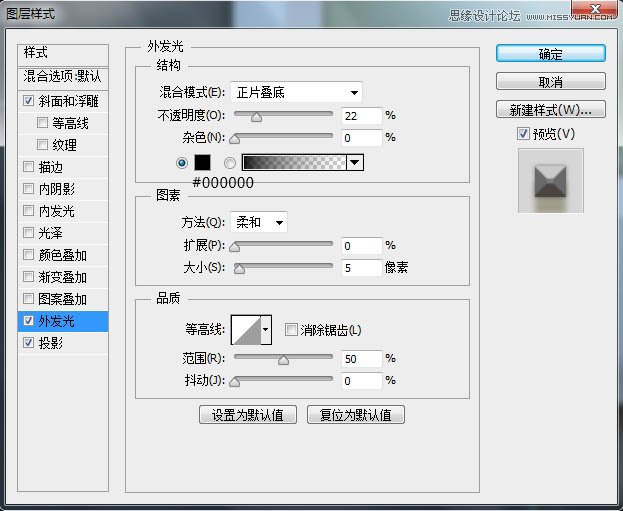Enable the 颜色叠加 checkbox
The image size is (623, 511).
[28, 254]
